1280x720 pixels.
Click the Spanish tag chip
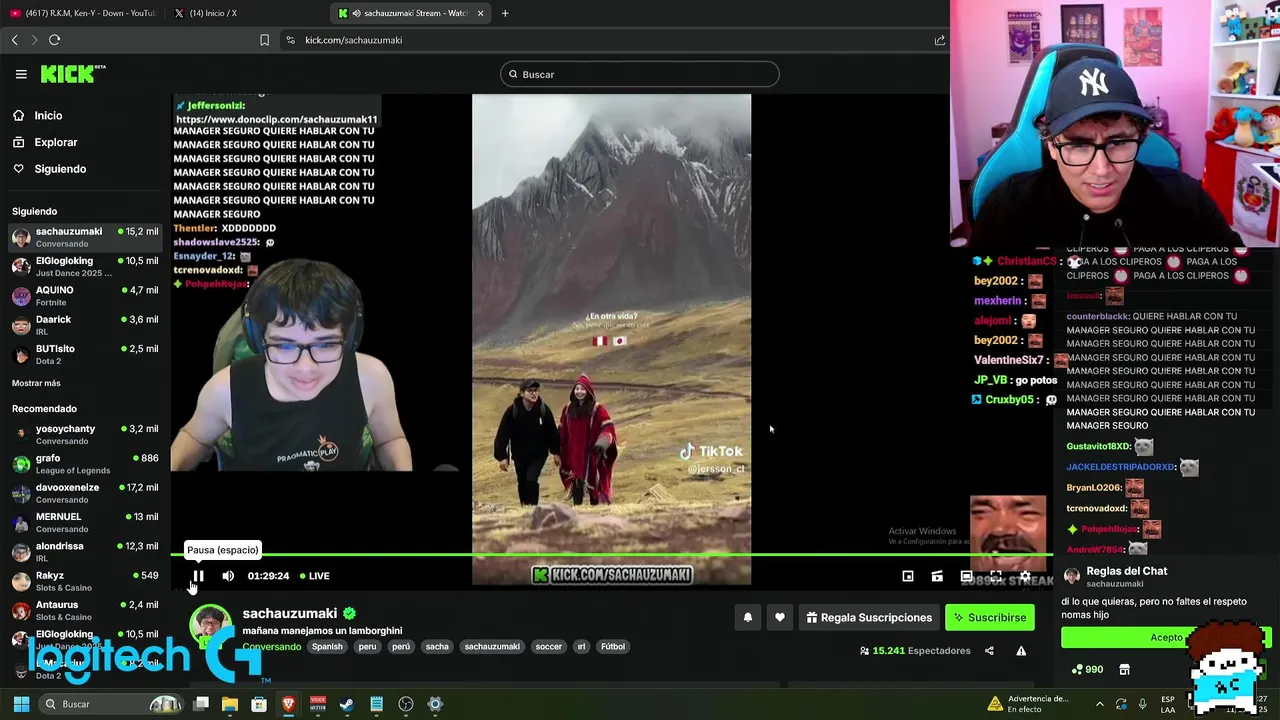point(327,647)
